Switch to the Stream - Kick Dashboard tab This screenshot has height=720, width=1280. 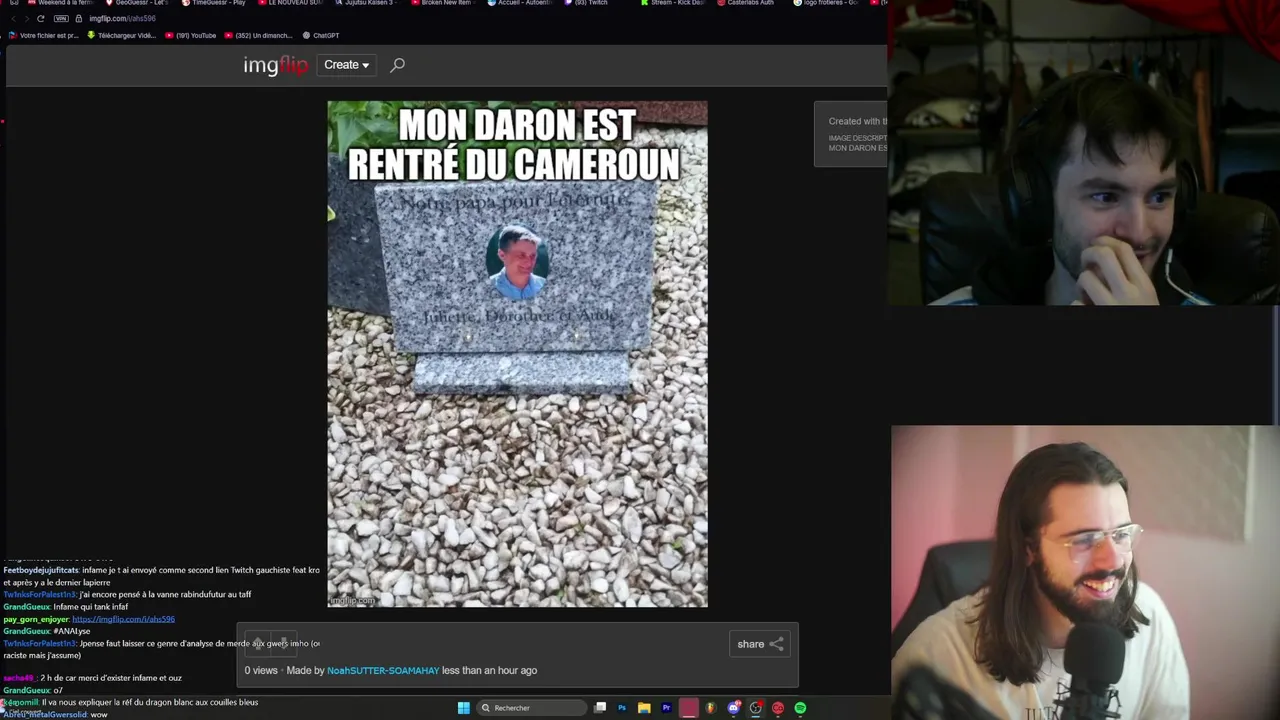pos(672,3)
